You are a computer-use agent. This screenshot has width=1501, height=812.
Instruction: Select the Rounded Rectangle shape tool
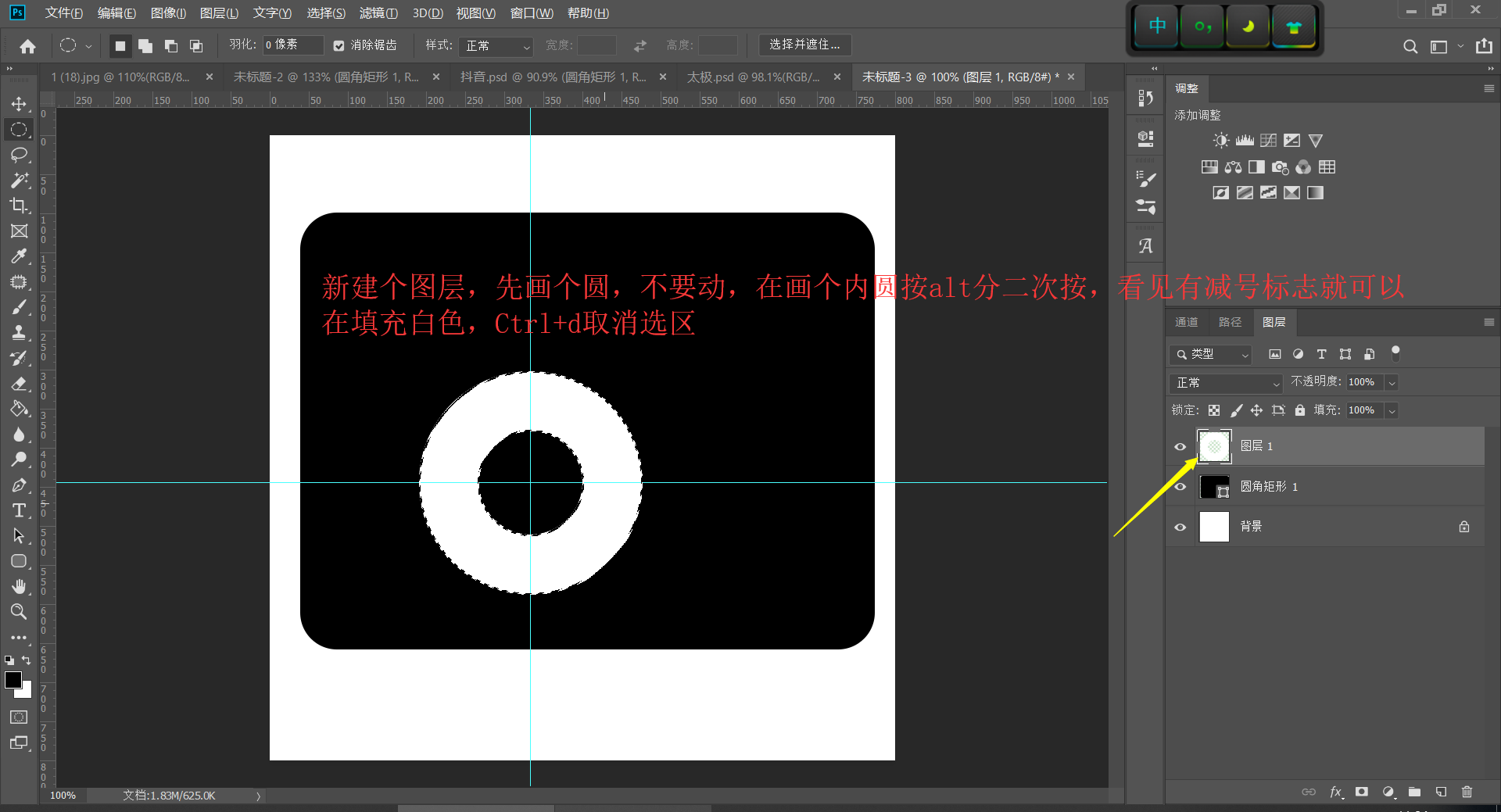click(x=19, y=561)
